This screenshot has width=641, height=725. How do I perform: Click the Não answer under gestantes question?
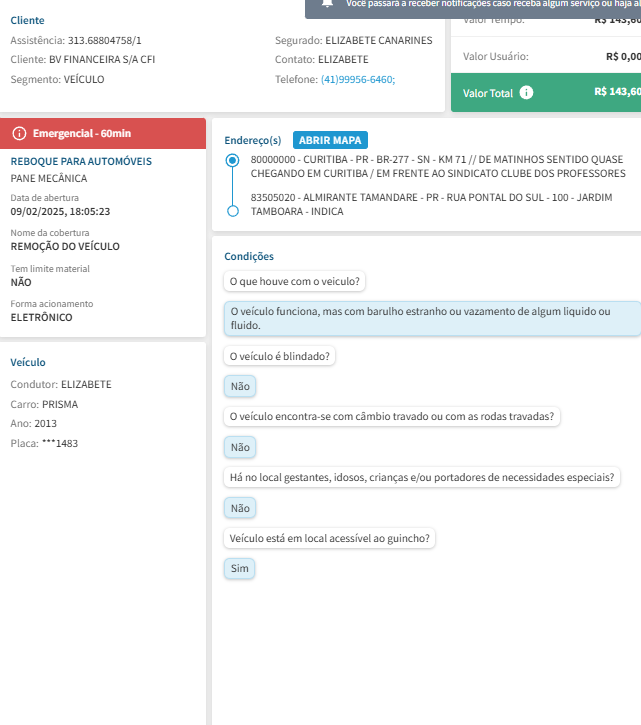pos(240,508)
